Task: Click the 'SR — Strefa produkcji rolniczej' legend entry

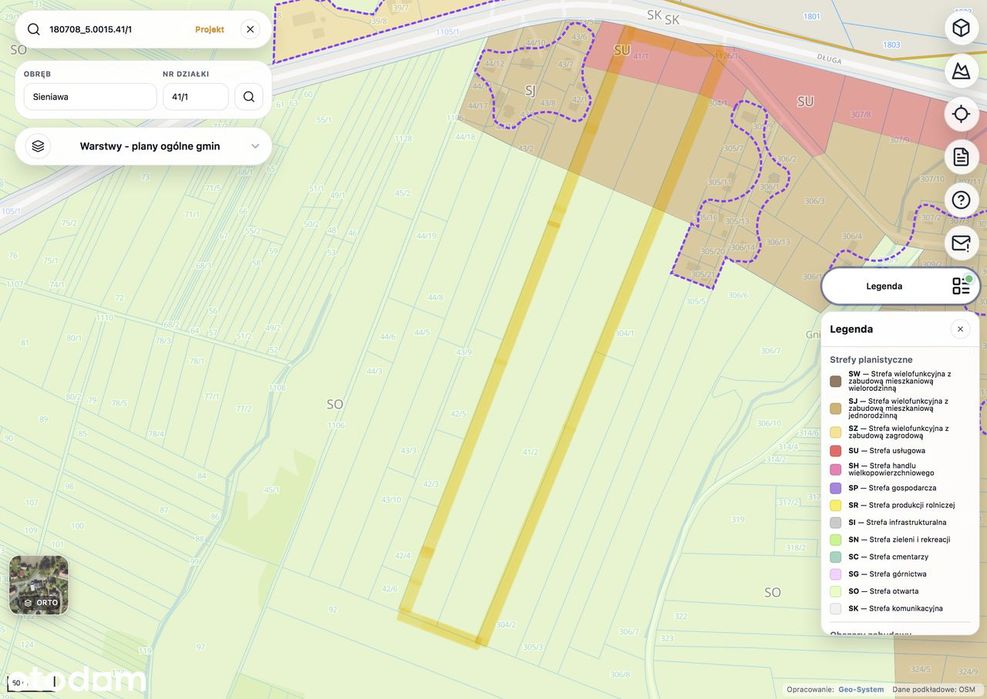Action: pos(901,505)
